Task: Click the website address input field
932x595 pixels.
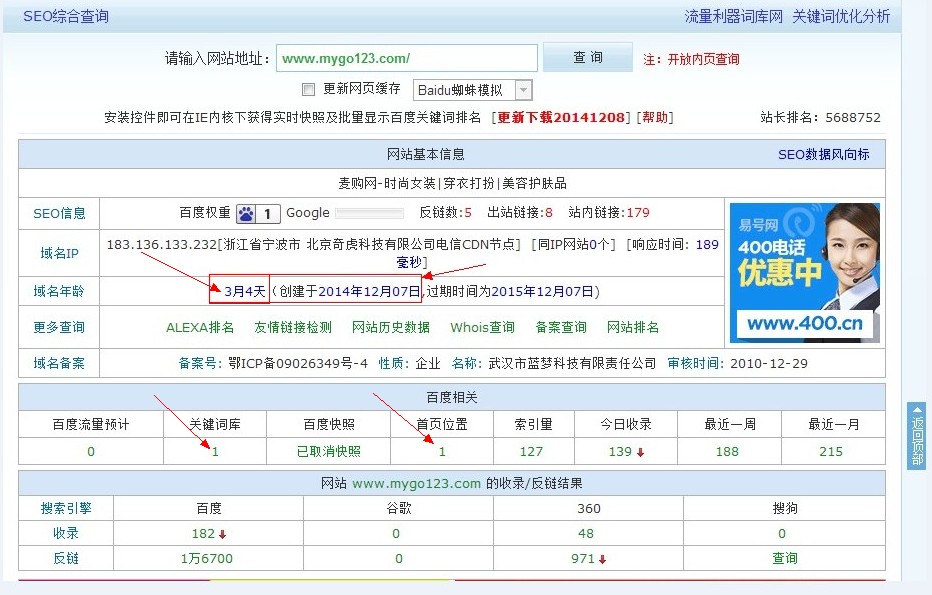Action: [407, 58]
